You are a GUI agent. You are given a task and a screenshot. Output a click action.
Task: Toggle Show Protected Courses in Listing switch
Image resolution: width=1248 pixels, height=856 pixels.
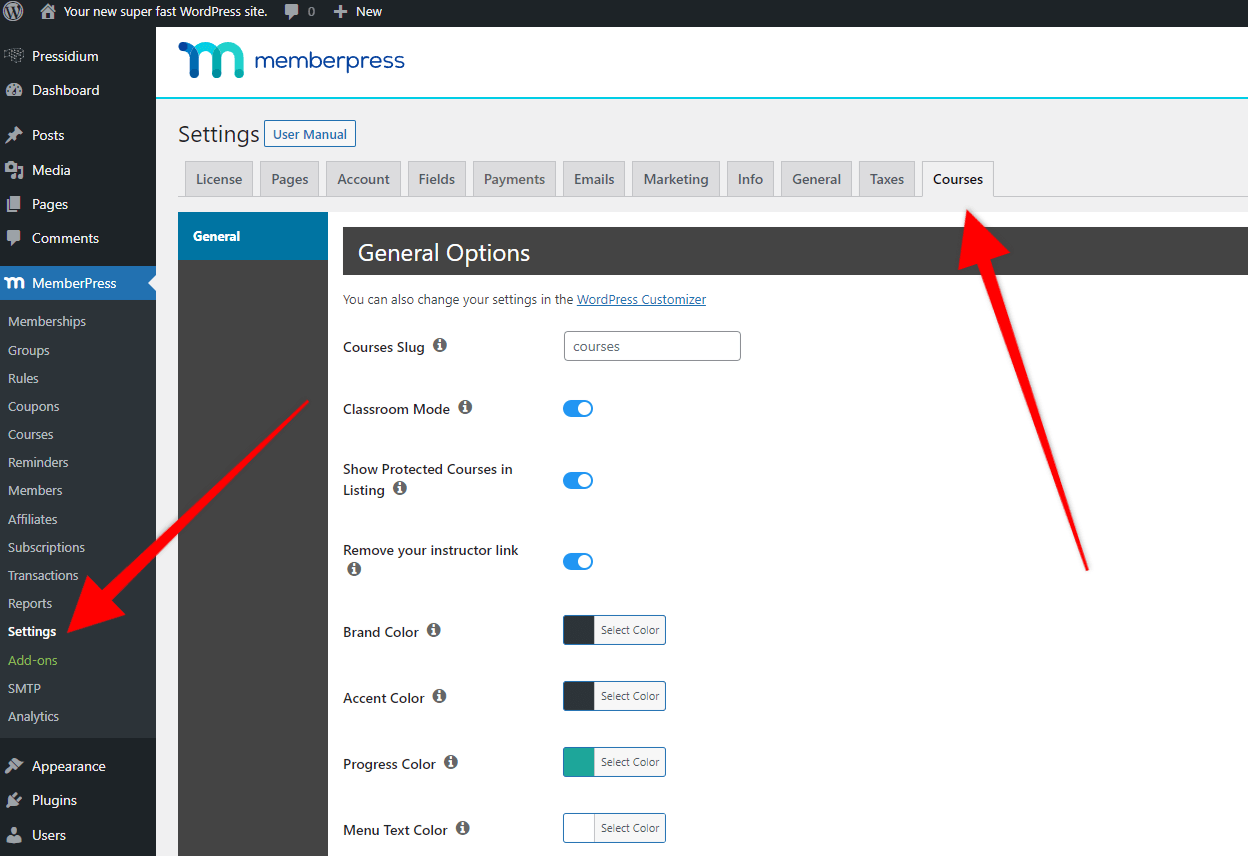(x=578, y=480)
